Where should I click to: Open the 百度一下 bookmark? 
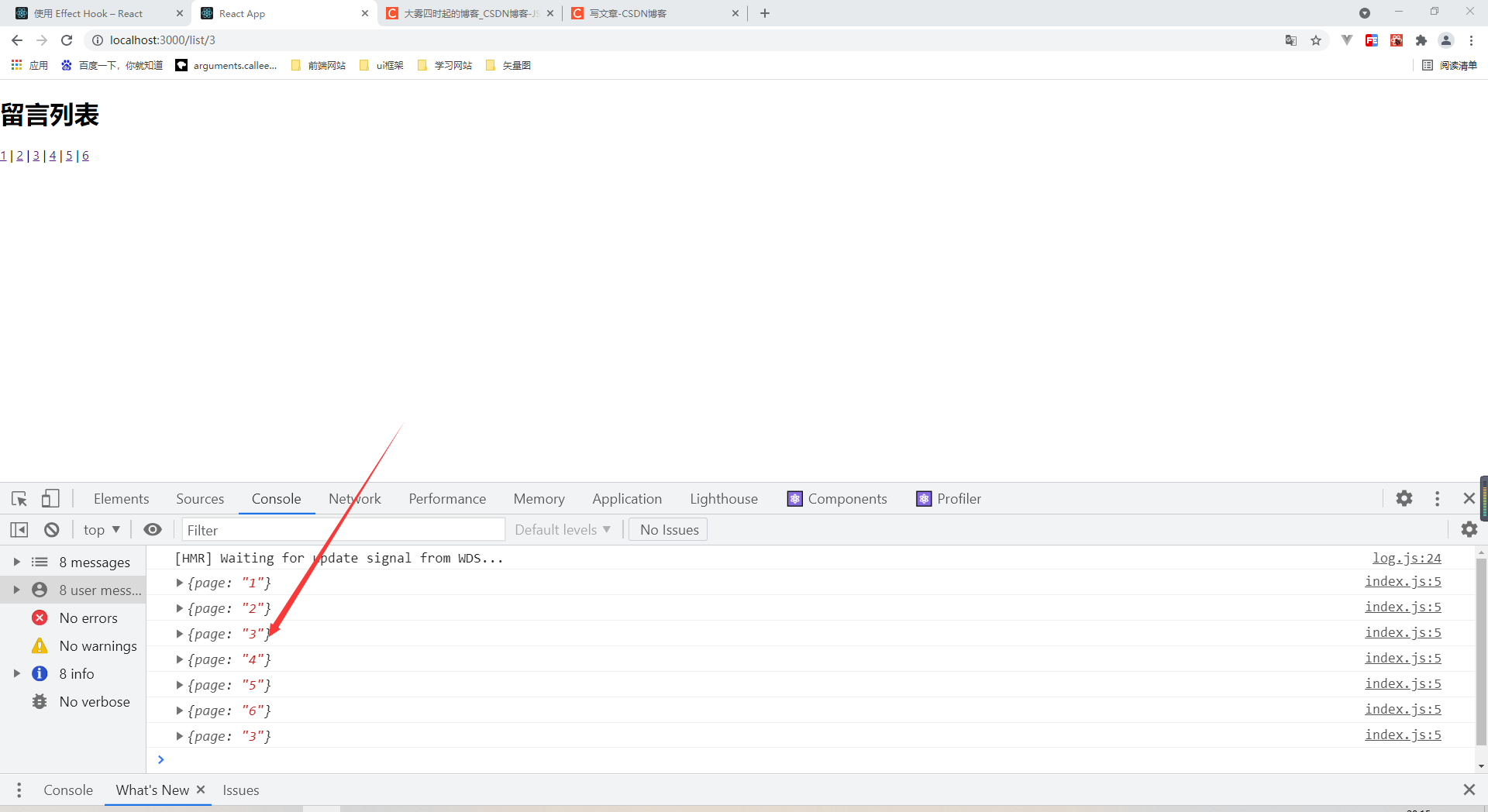tap(112, 65)
